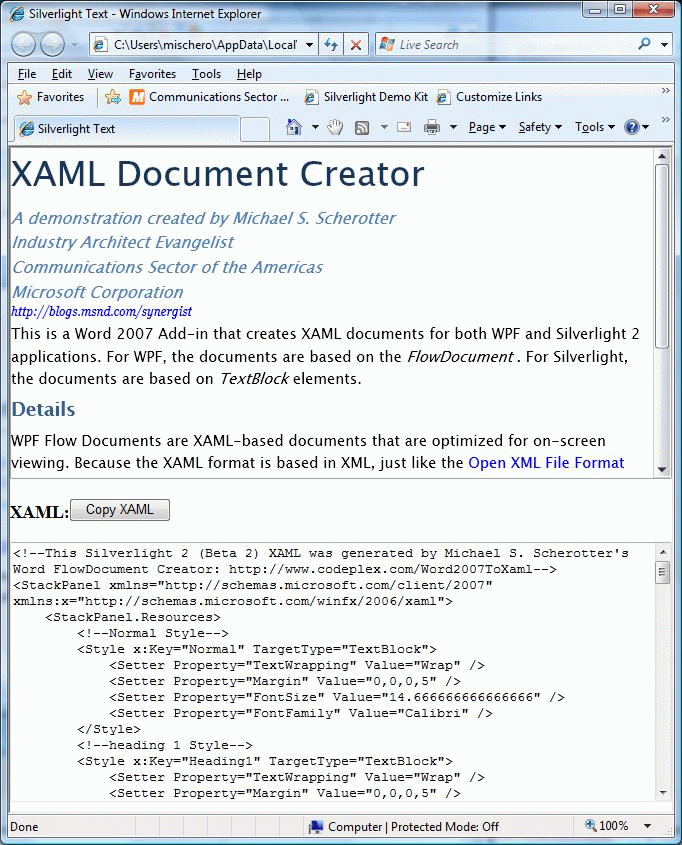
Task: Click the document pane scroll up arrow
Action: (662, 157)
